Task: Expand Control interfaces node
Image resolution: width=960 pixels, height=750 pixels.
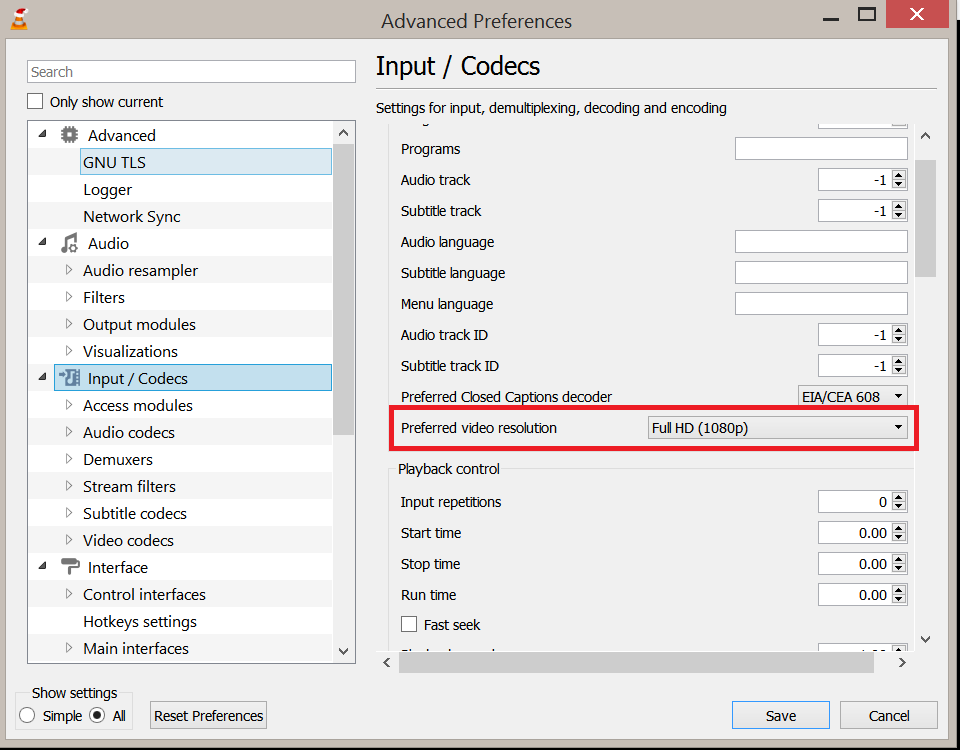Action: [x=69, y=593]
